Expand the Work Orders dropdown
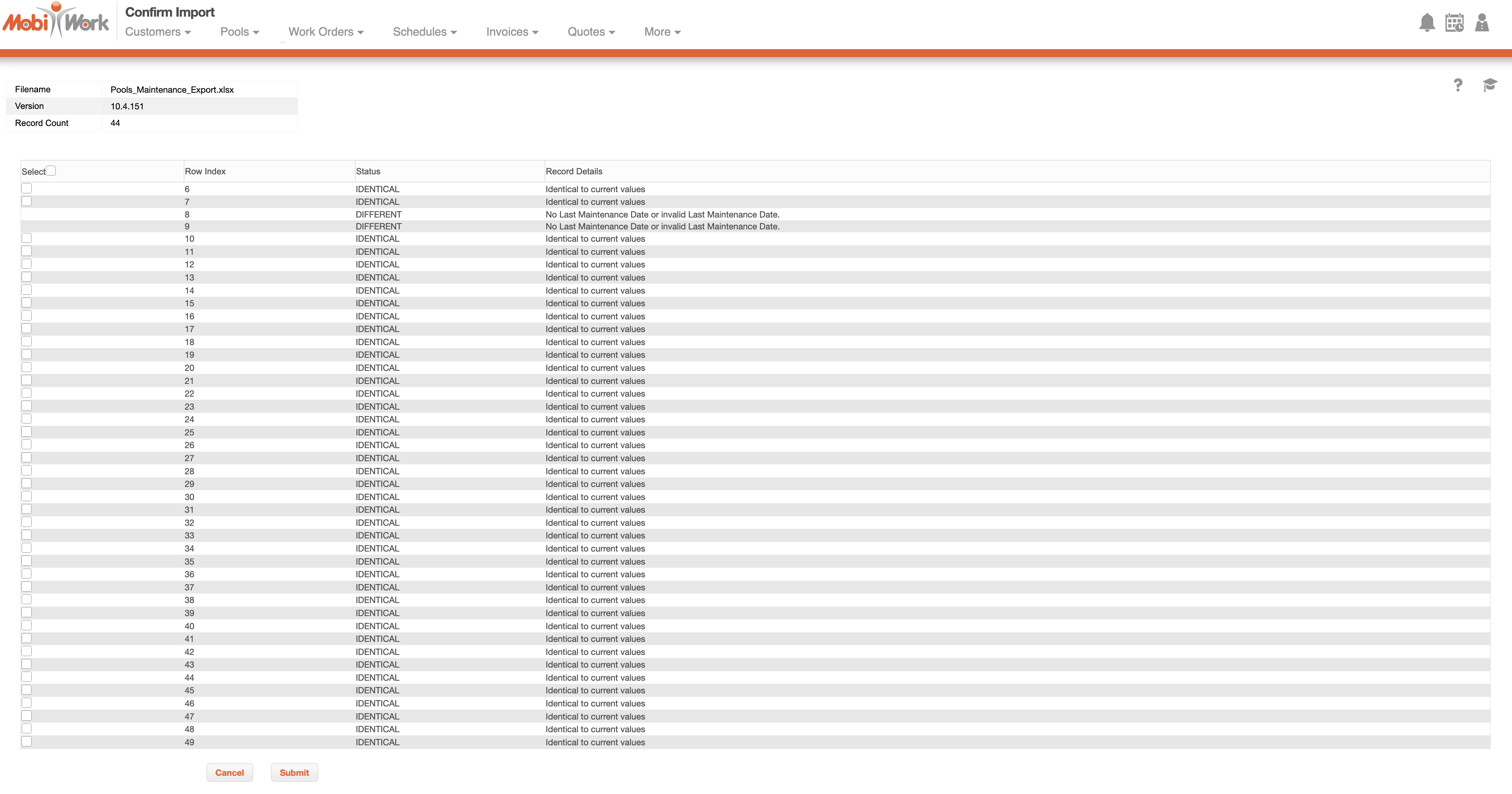This screenshot has width=1512, height=794. coord(326,32)
